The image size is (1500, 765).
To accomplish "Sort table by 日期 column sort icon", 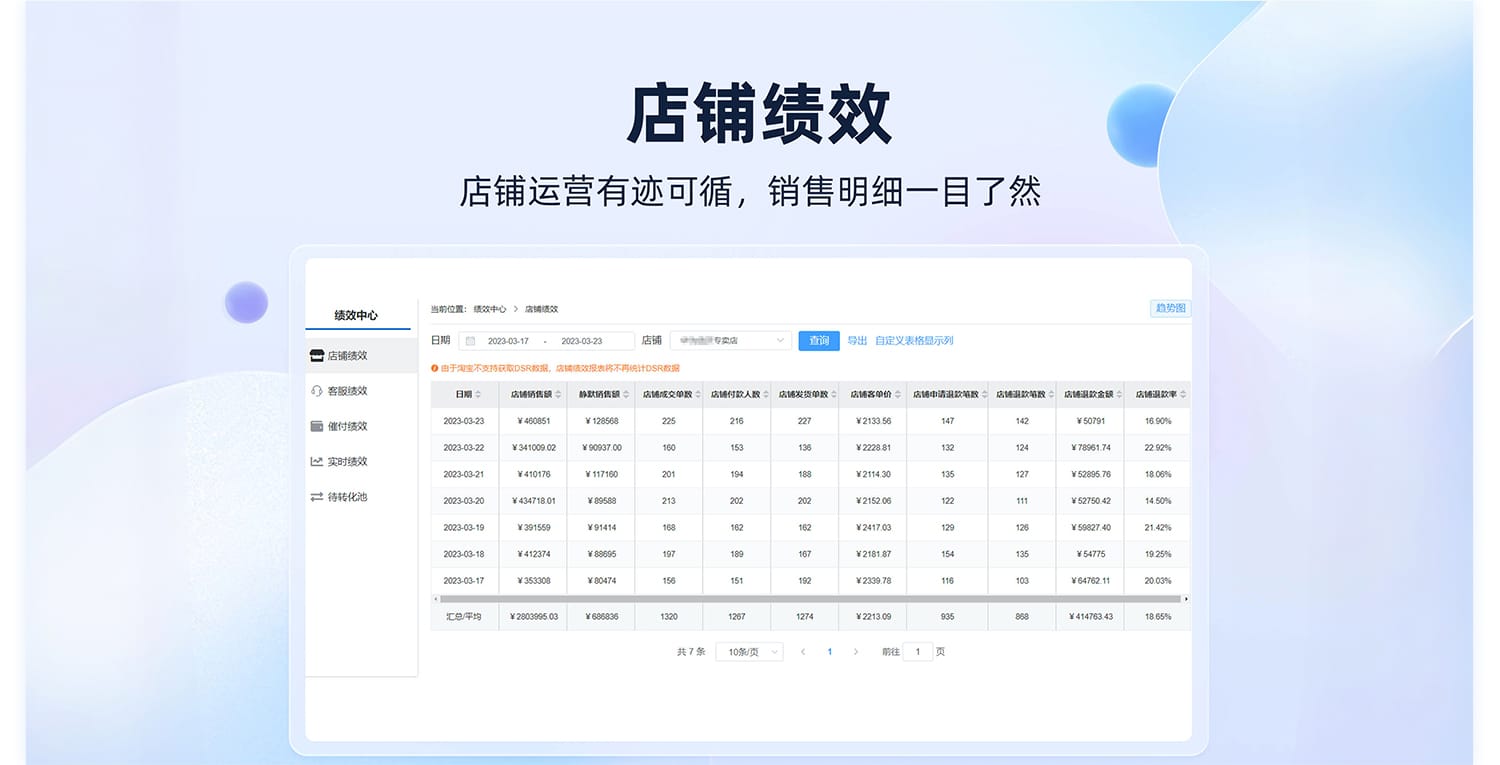I will [x=478, y=395].
